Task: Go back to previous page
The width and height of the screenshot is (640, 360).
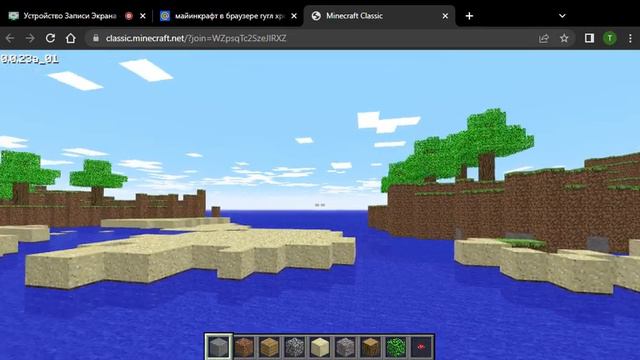Action: (10, 38)
